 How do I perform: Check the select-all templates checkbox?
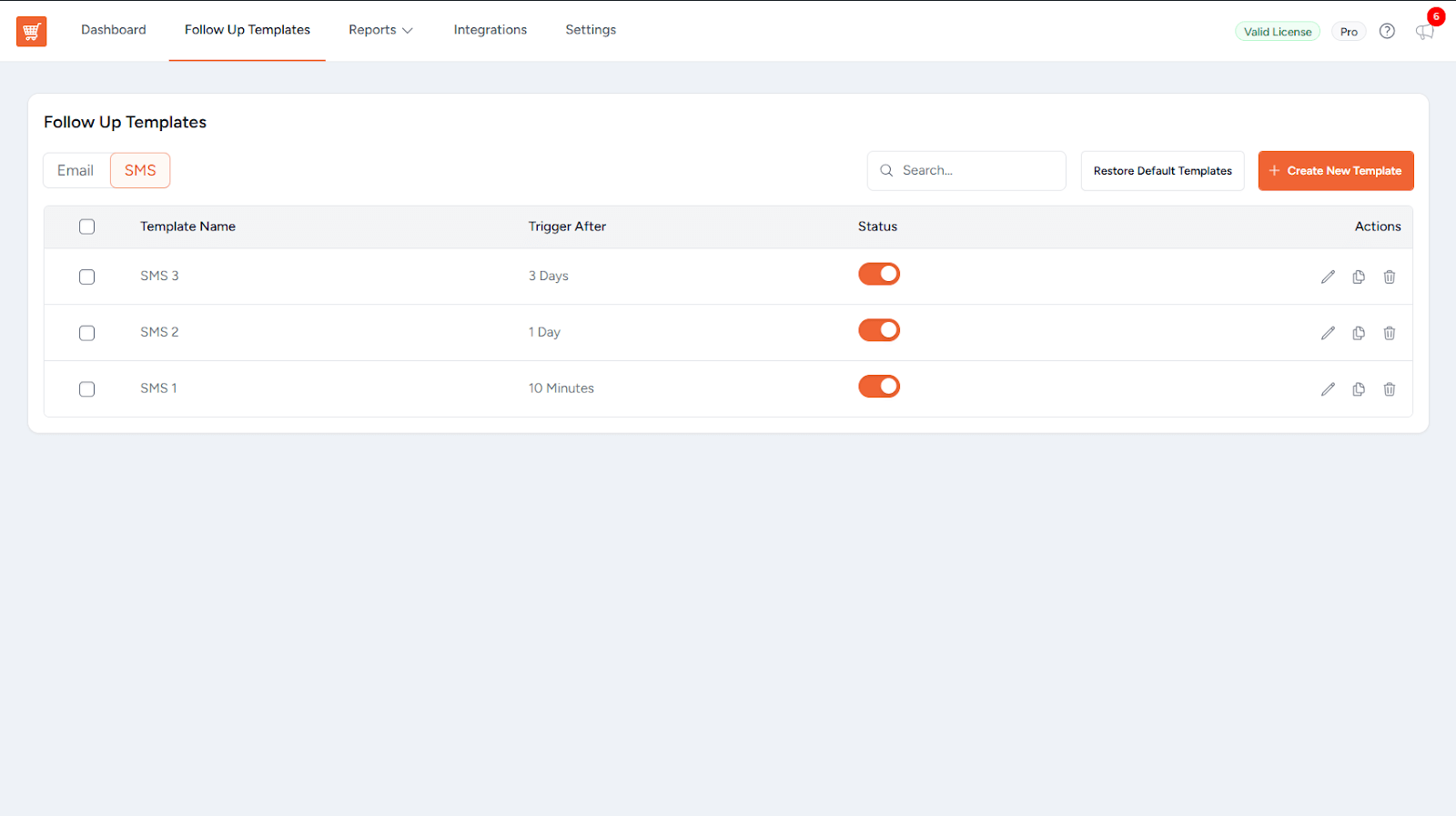pyautogui.click(x=86, y=227)
